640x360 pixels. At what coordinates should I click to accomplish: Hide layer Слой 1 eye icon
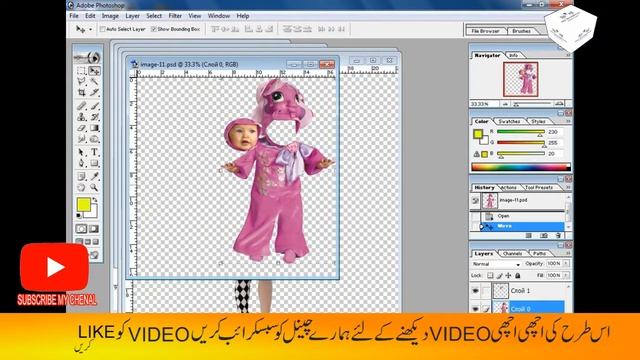476,291
